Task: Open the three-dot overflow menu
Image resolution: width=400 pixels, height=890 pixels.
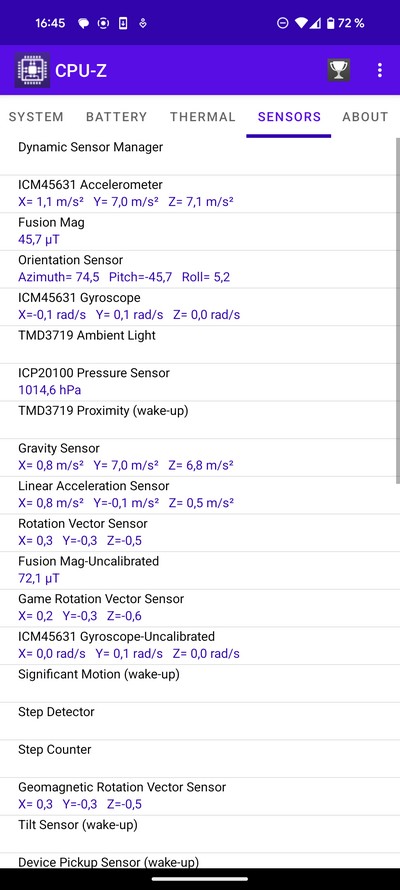Action: tap(380, 70)
